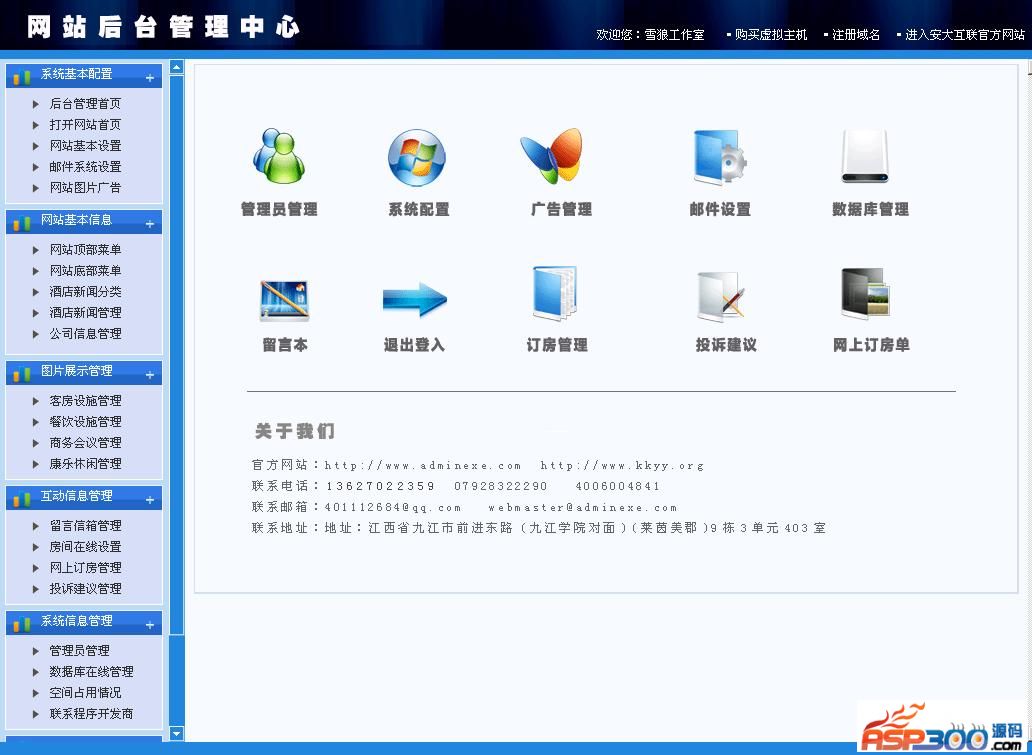Open 房间在线设置 in sidebar
Screen dimensions: 1032x755
(x=86, y=546)
